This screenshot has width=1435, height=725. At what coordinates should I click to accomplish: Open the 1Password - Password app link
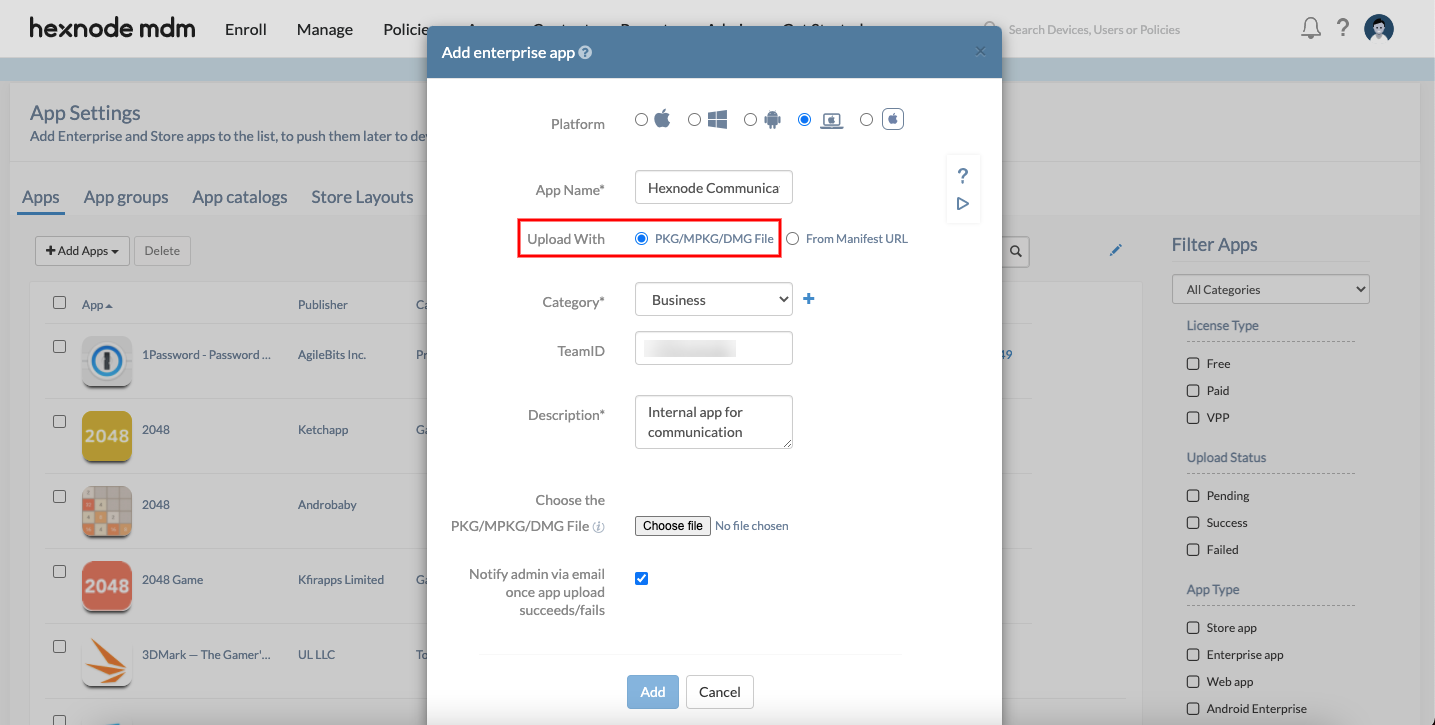(207, 355)
